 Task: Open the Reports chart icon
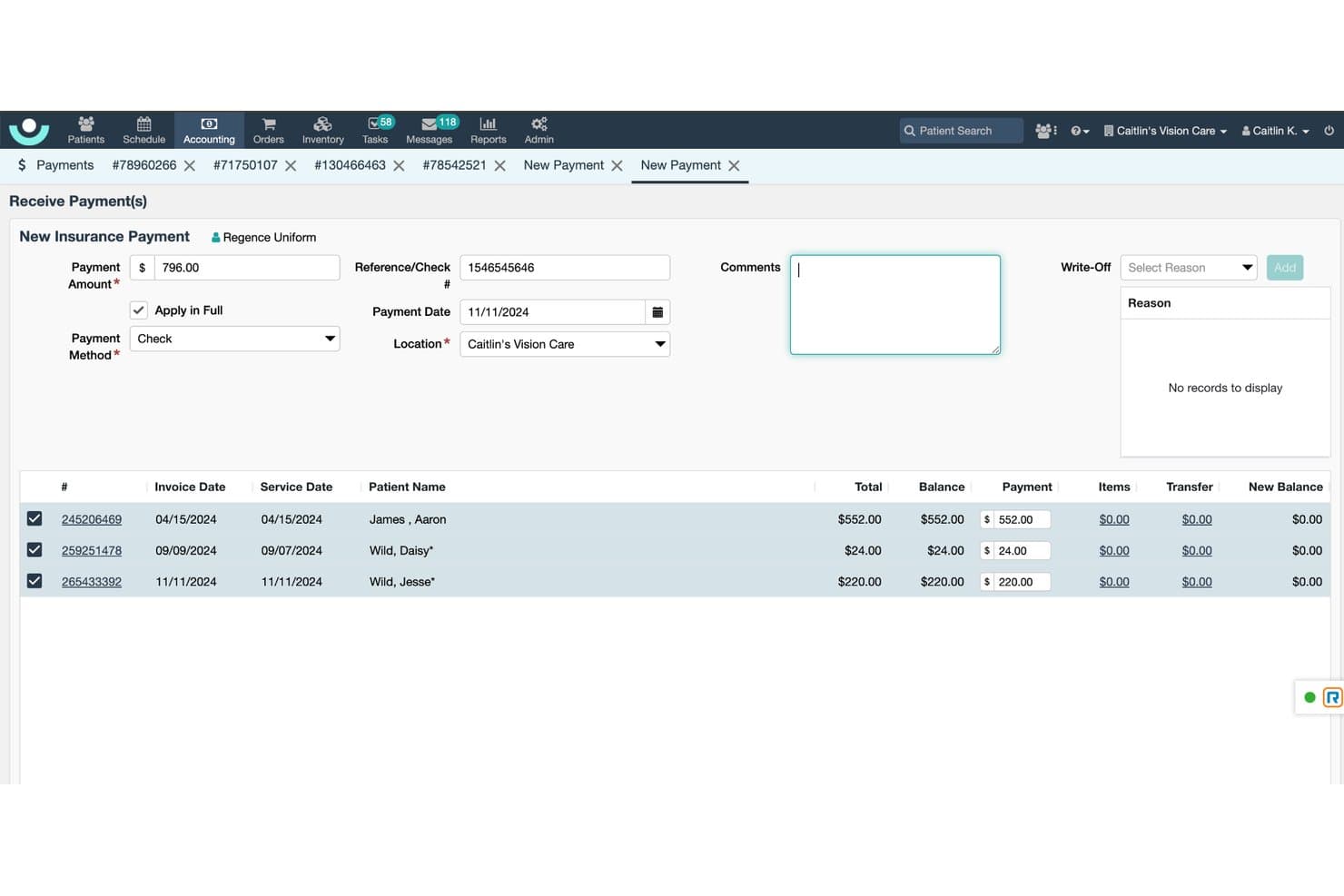488,130
